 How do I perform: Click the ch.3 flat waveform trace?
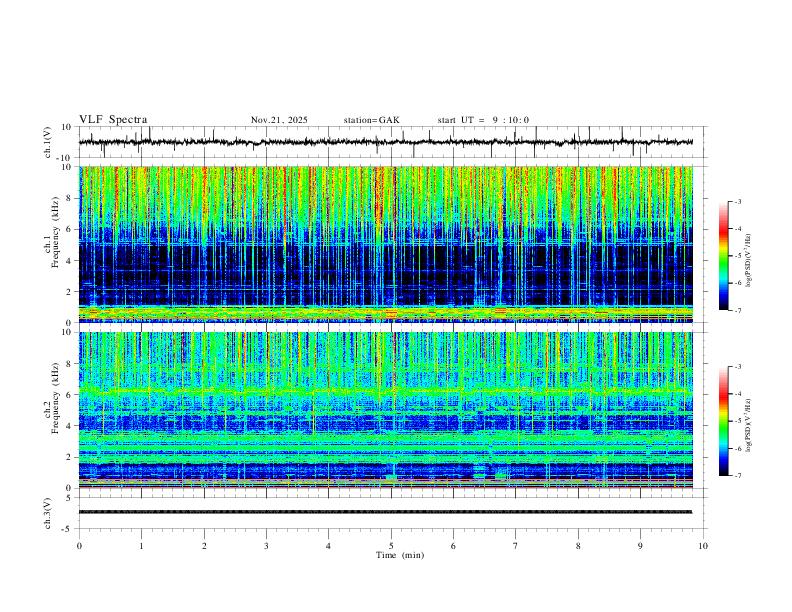pyautogui.click(x=385, y=512)
